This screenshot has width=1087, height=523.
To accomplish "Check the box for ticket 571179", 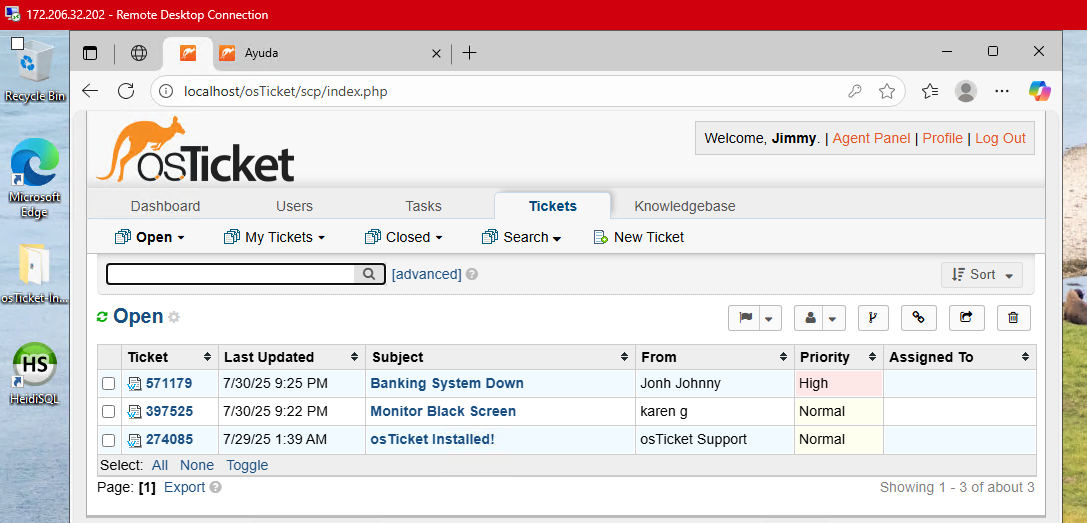I will coord(108,384).
